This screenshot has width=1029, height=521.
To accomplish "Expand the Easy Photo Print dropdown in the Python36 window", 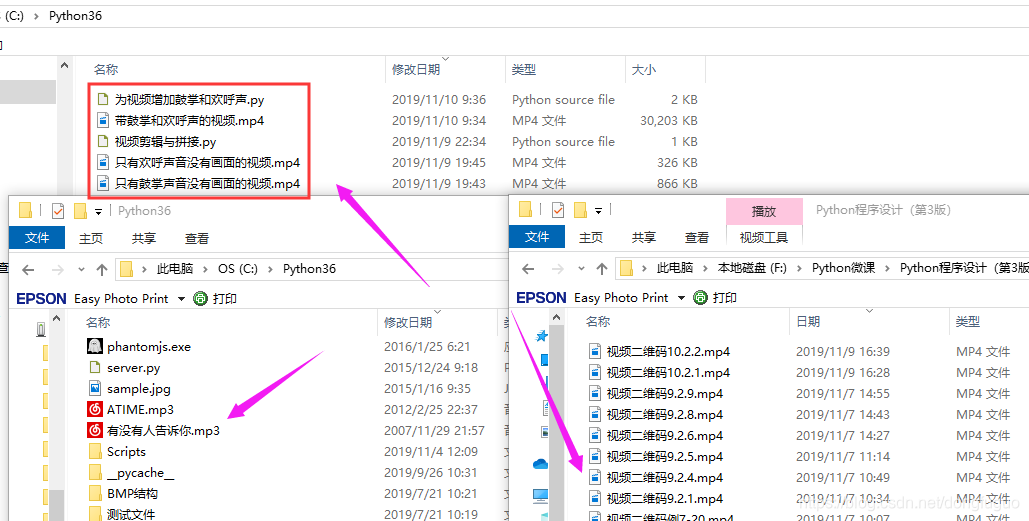I will (182, 299).
